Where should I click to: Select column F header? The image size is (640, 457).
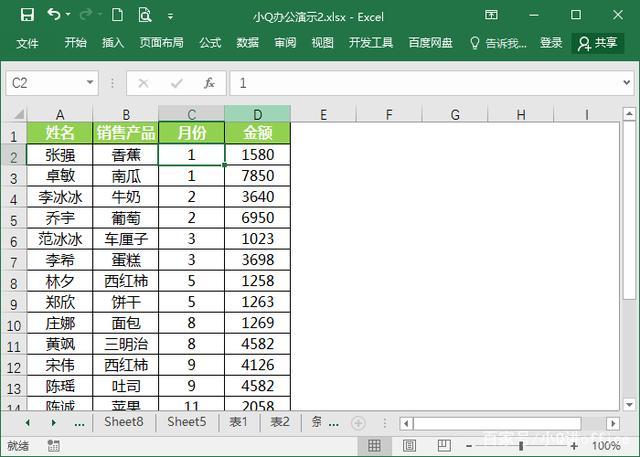pyautogui.click(x=389, y=114)
